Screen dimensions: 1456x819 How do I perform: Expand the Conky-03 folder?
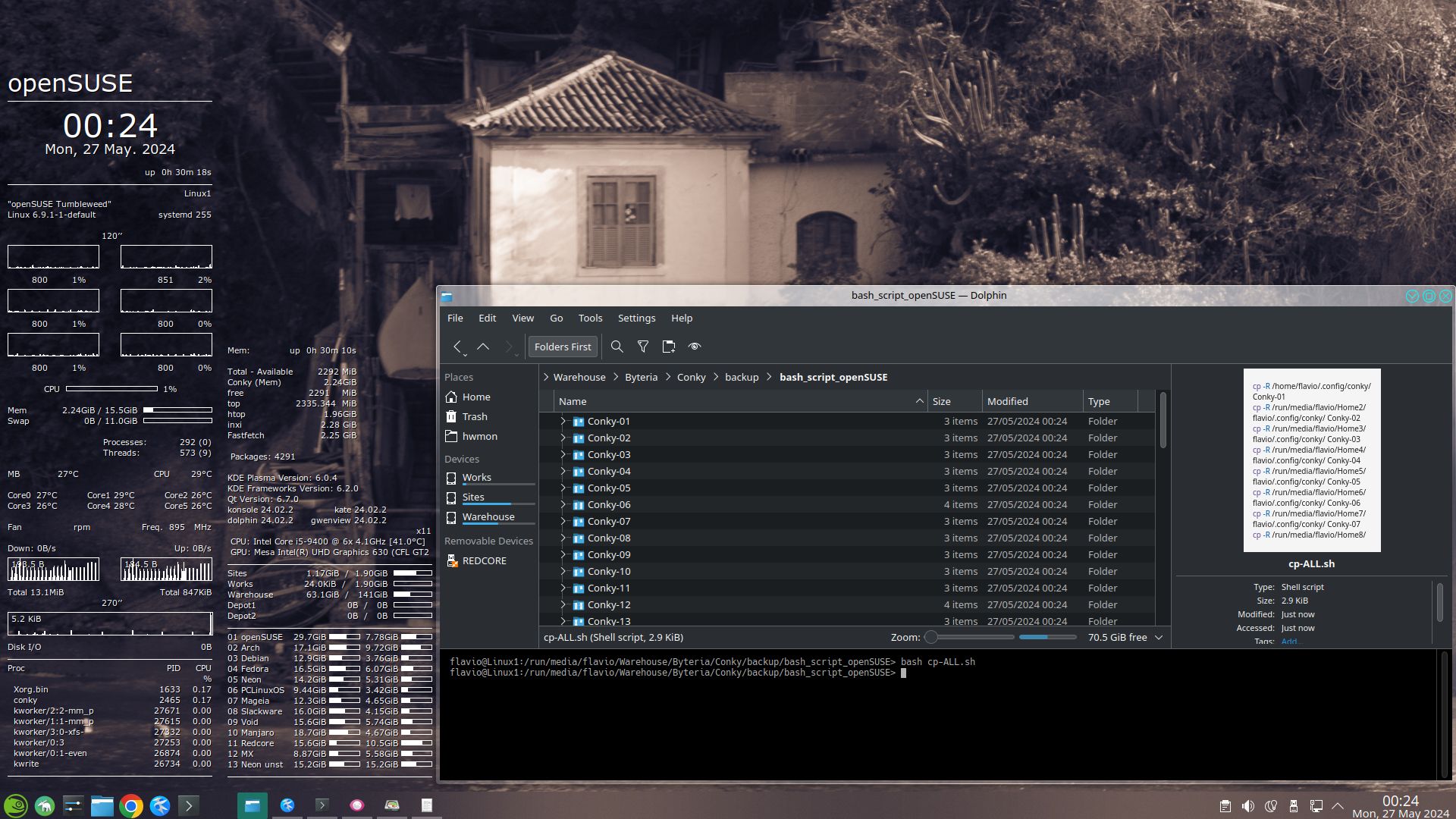point(563,454)
